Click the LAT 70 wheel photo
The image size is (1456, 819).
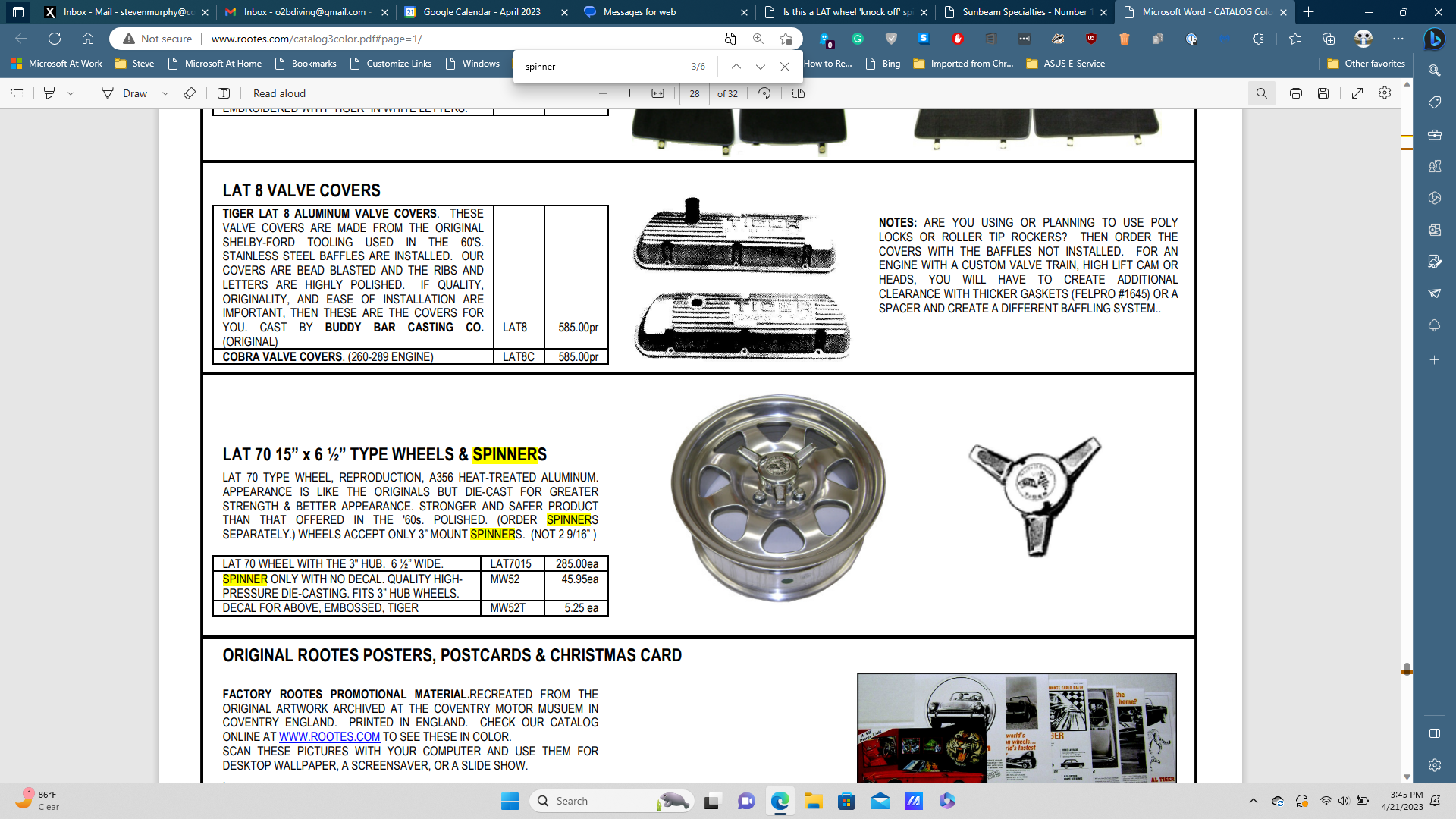pos(779,498)
